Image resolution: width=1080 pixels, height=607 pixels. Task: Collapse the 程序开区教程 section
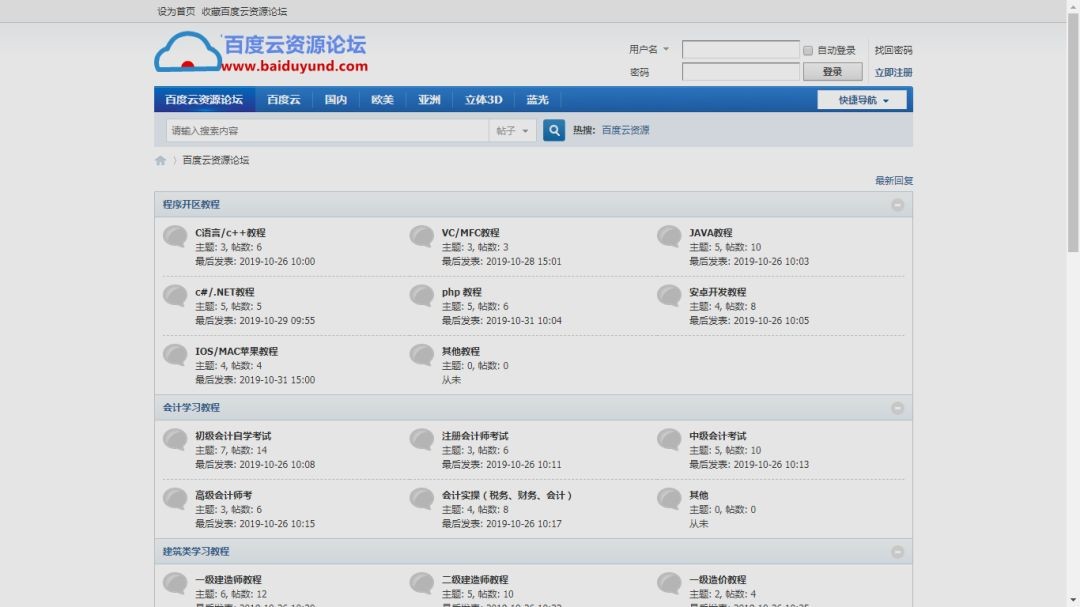tap(897, 205)
